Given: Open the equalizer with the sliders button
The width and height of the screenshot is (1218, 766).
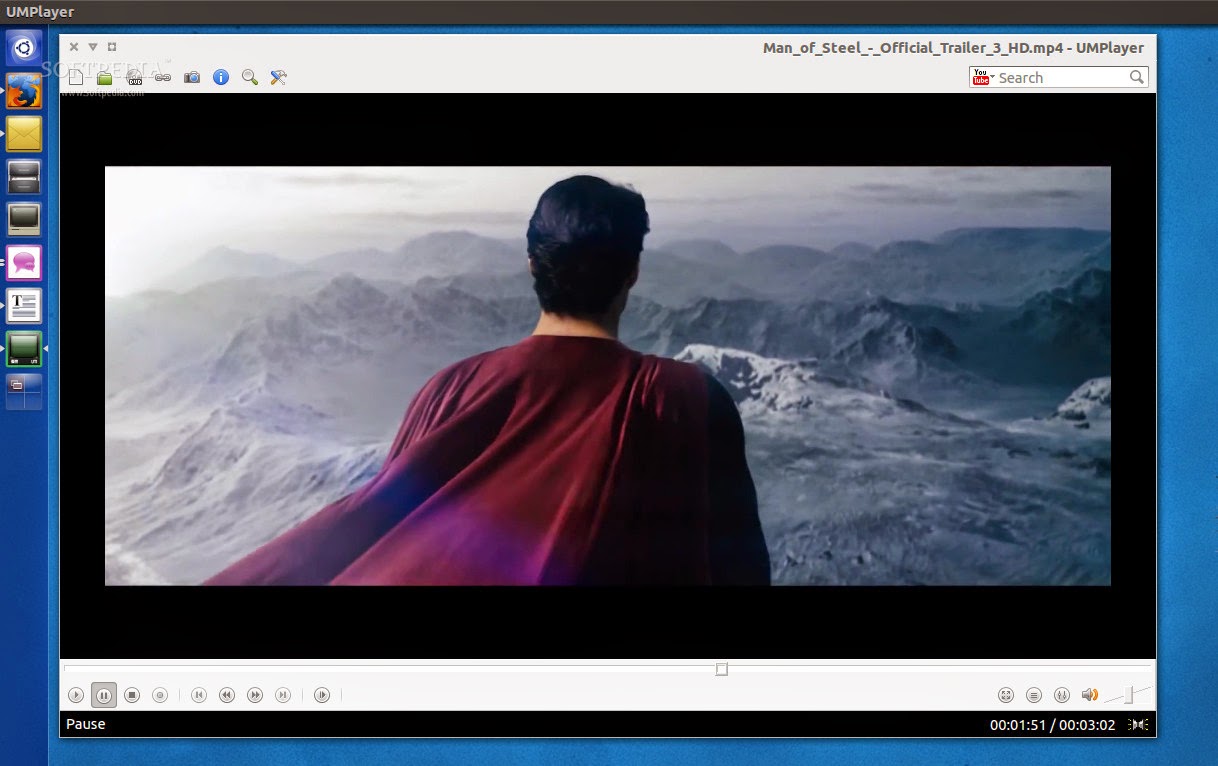Looking at the screenshot, I should point(1062,695).
